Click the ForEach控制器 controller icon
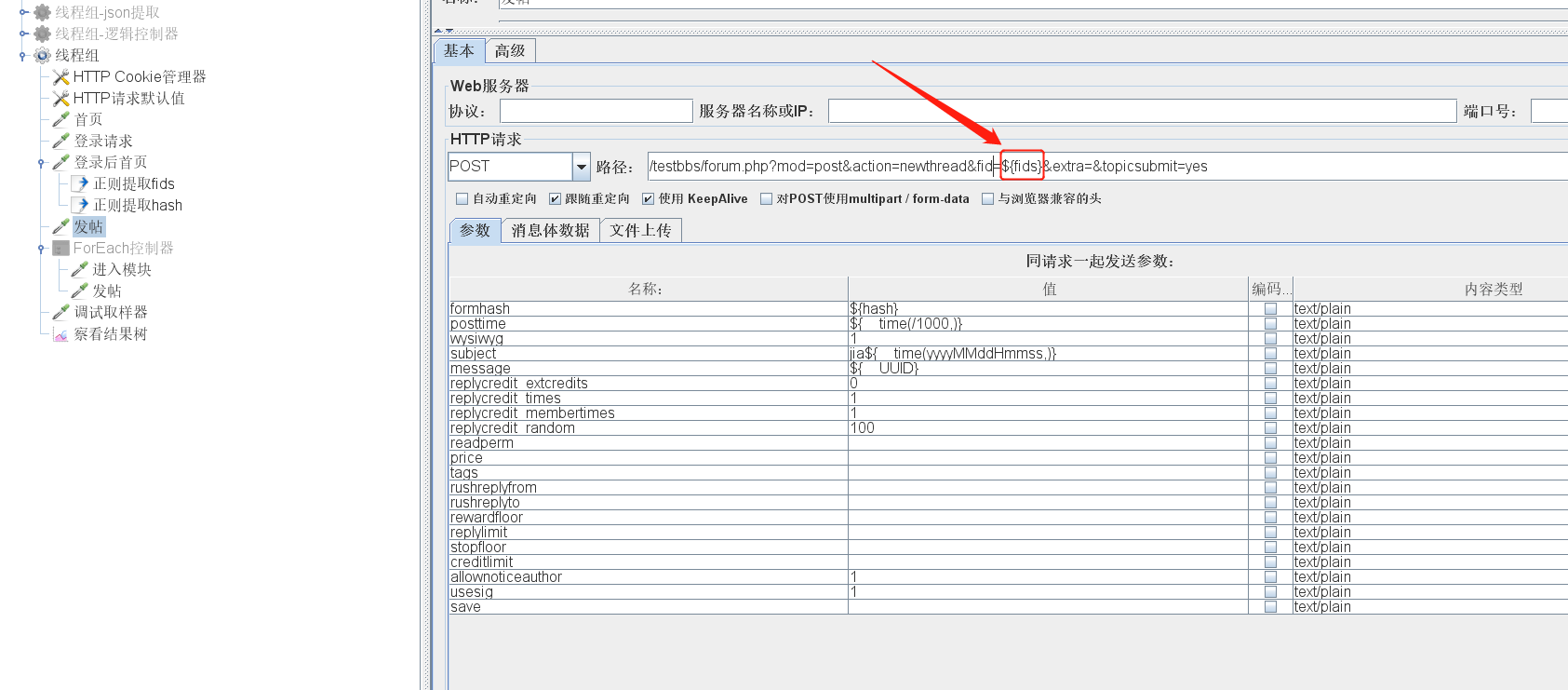The width and height of the screenshot is (1568, 690). click(x=61, y=248)
